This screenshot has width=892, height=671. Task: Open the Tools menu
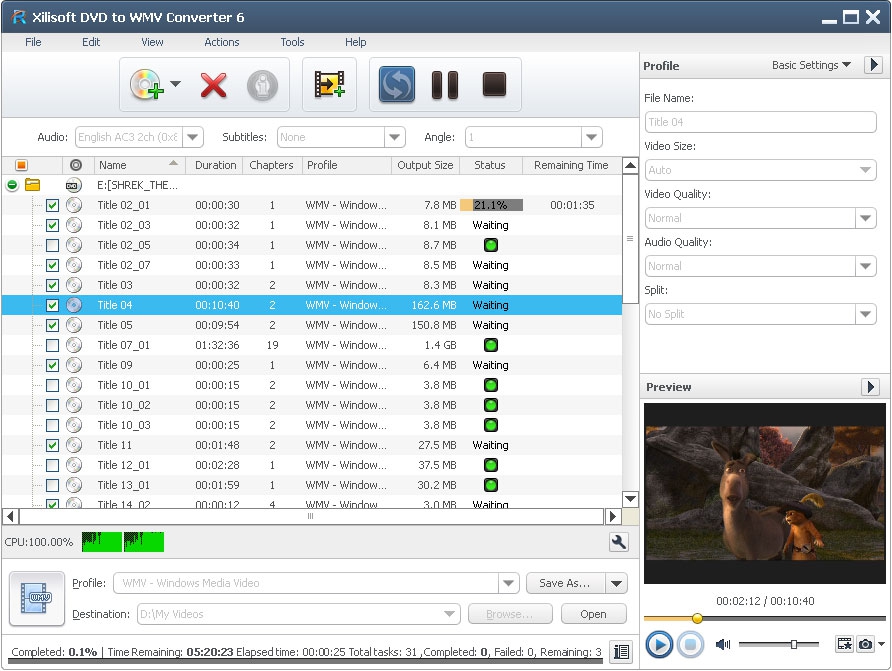pos(292,42)
